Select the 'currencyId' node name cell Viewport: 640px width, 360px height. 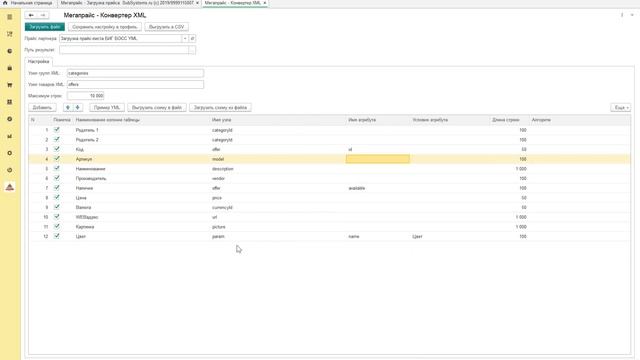coord(278,207)
